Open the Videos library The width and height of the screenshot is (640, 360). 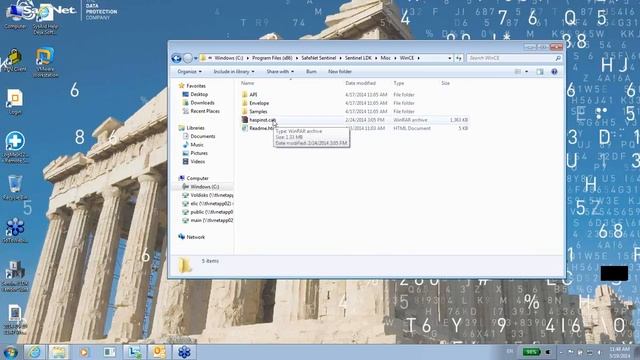tap(197, 162)
